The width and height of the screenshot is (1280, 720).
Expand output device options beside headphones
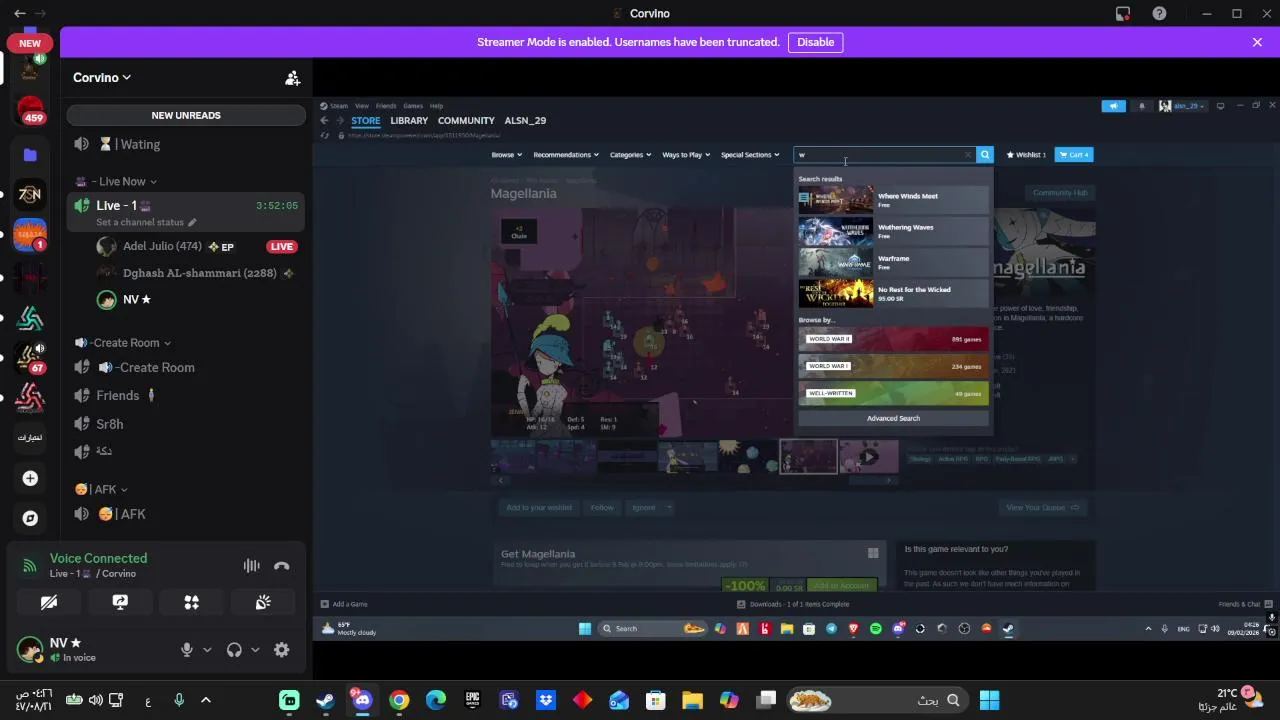255,649
